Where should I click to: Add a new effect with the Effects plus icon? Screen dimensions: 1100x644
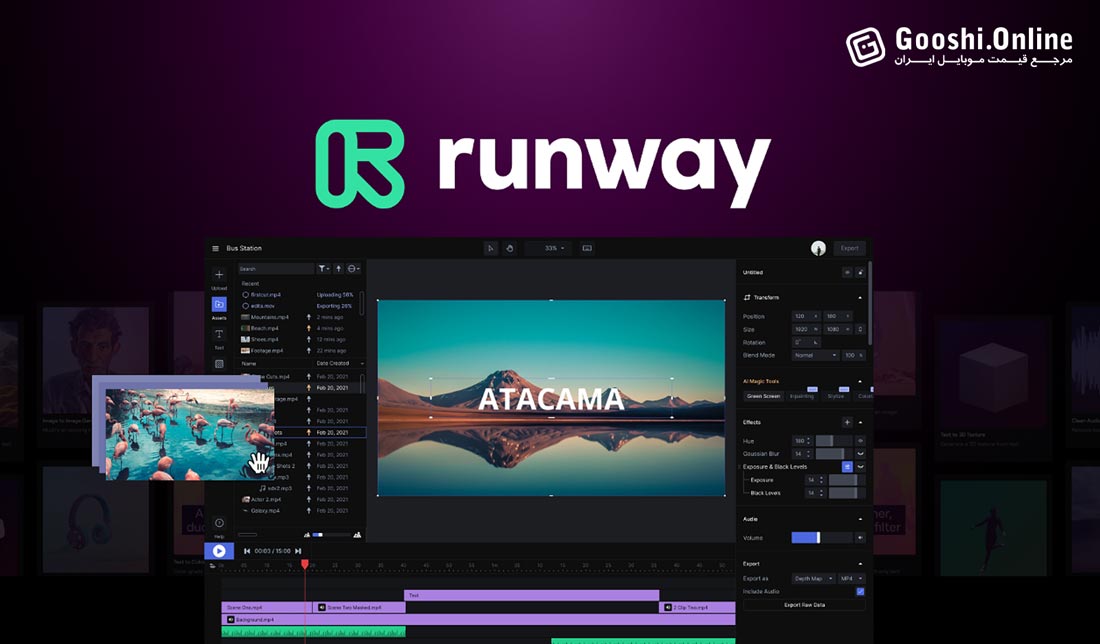845,421
